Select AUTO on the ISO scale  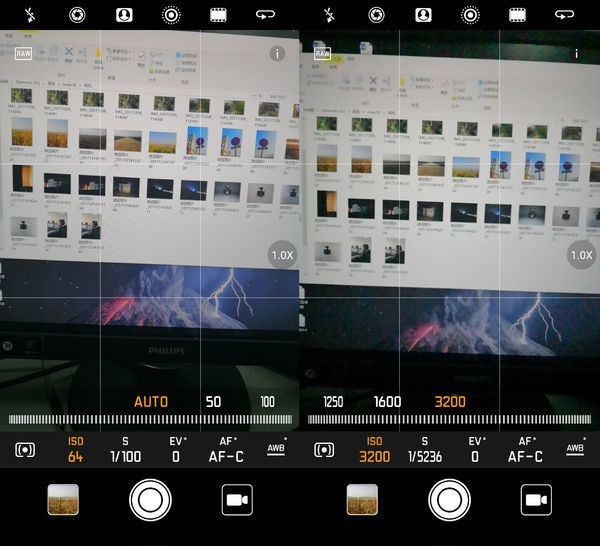click(x=151, y=402)
